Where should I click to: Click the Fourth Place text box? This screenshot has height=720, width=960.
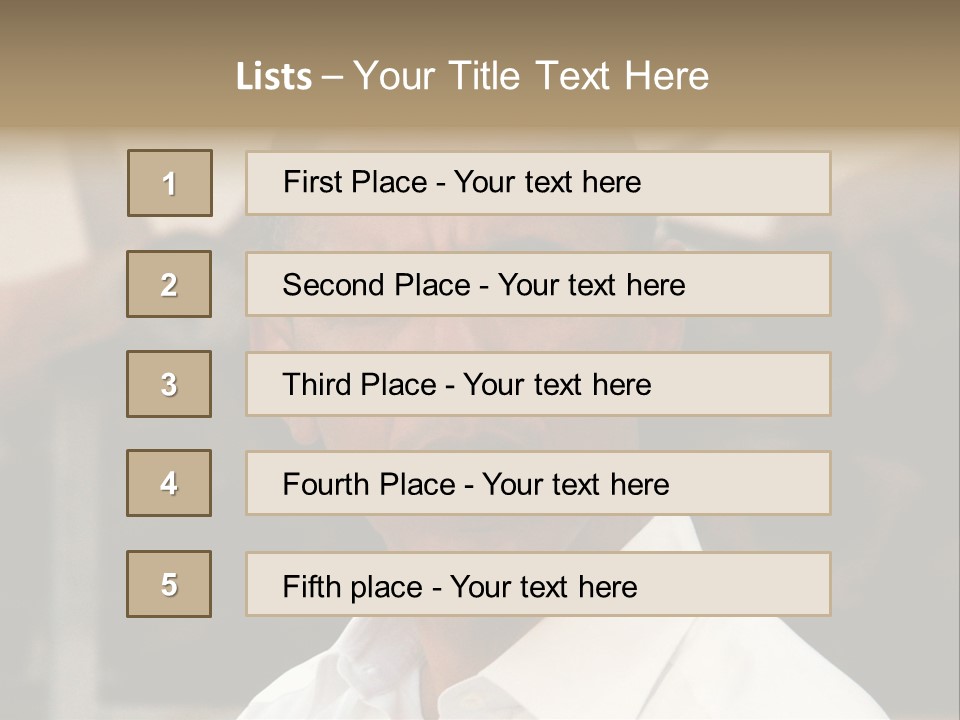coord(538,483)
